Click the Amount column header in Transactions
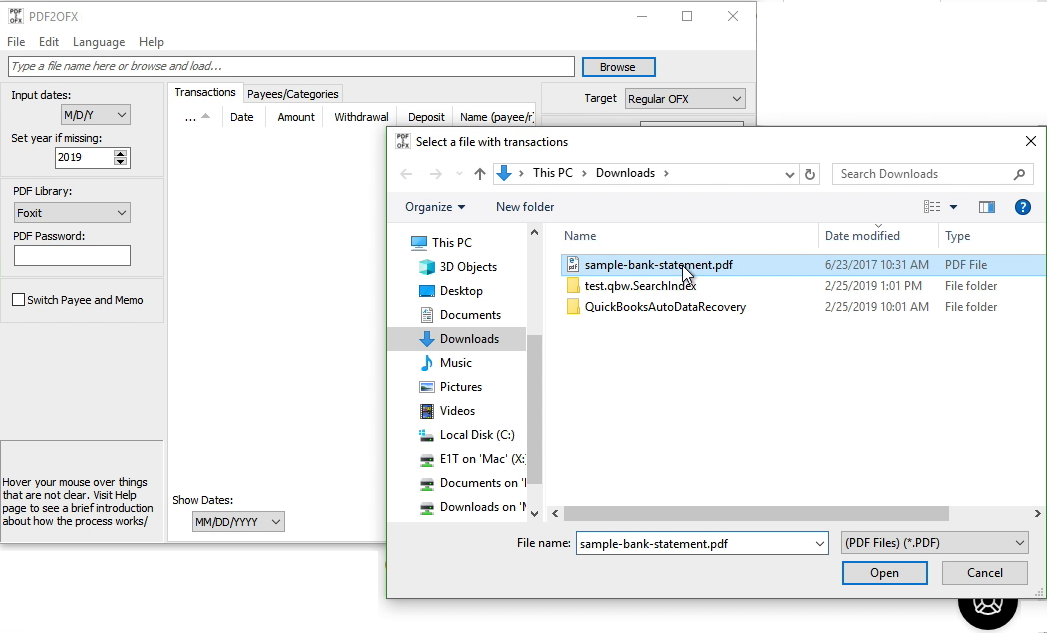Screen dimensions: 1047x633 (295, 117)
